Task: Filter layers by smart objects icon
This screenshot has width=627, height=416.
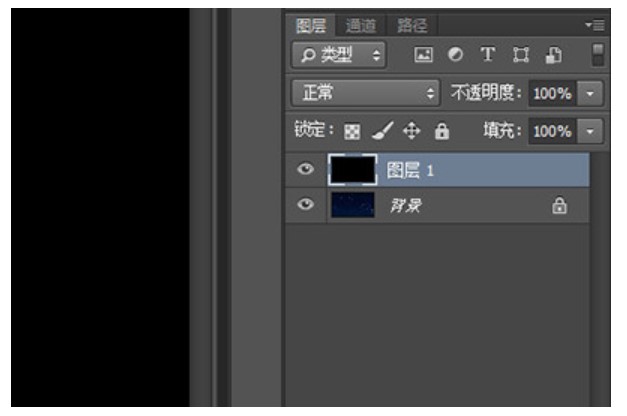Action: (554, 55)
